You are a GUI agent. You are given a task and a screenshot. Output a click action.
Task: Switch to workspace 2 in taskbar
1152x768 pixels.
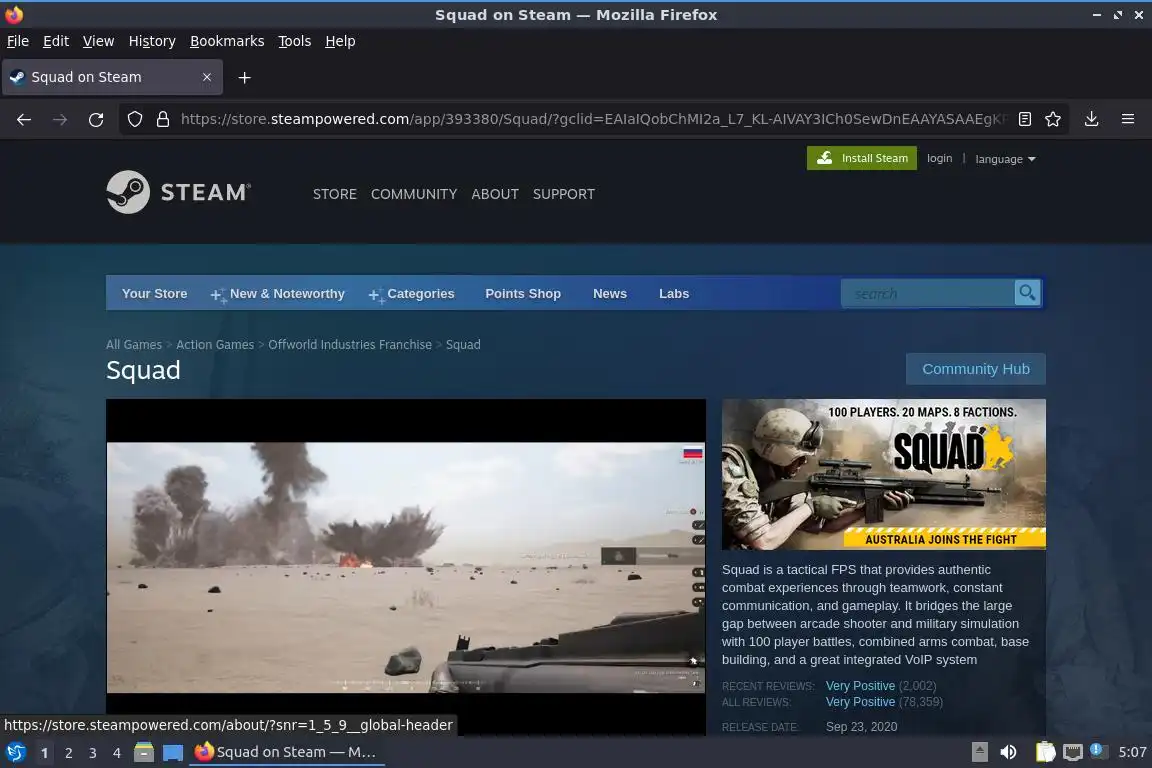(68, 753)
